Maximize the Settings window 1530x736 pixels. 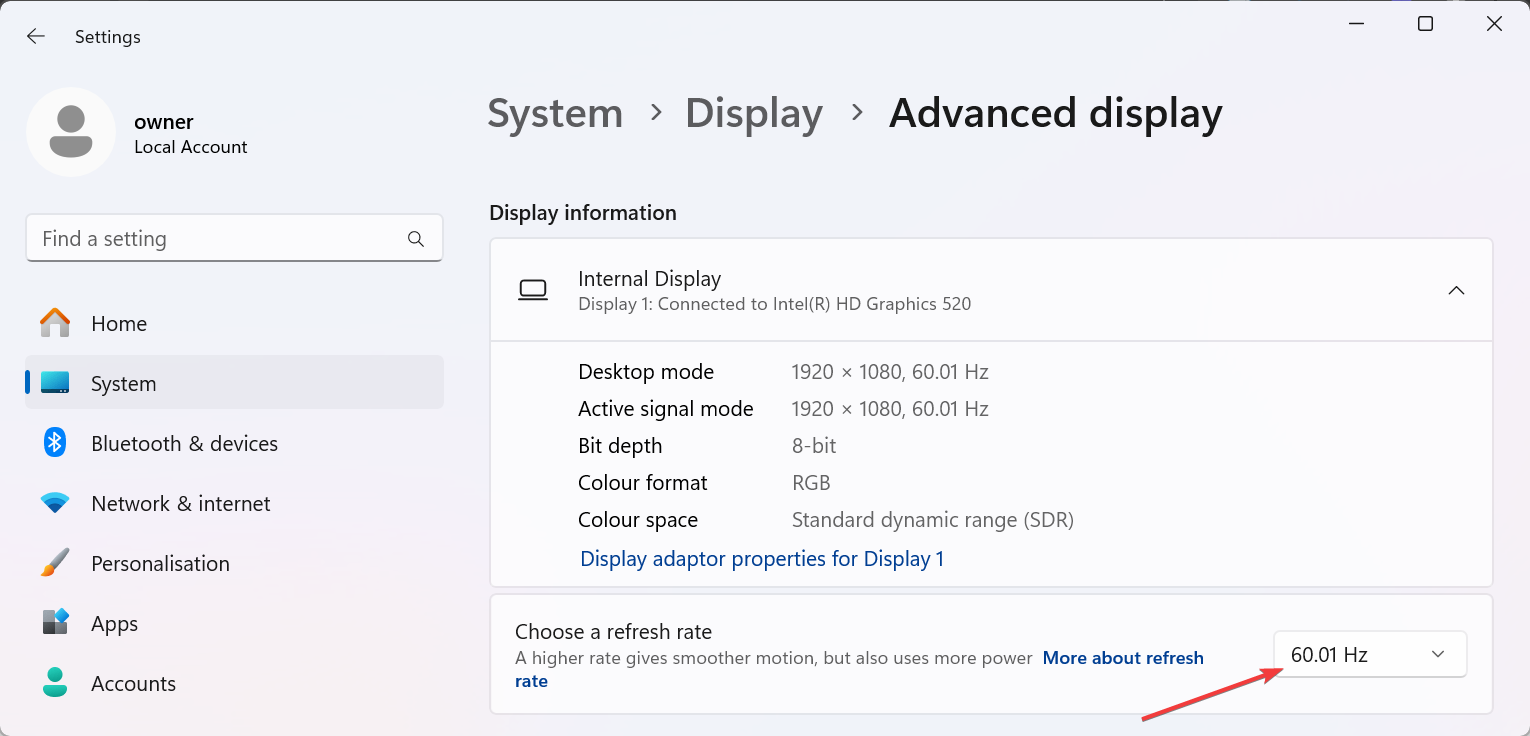pos(1425,24)
